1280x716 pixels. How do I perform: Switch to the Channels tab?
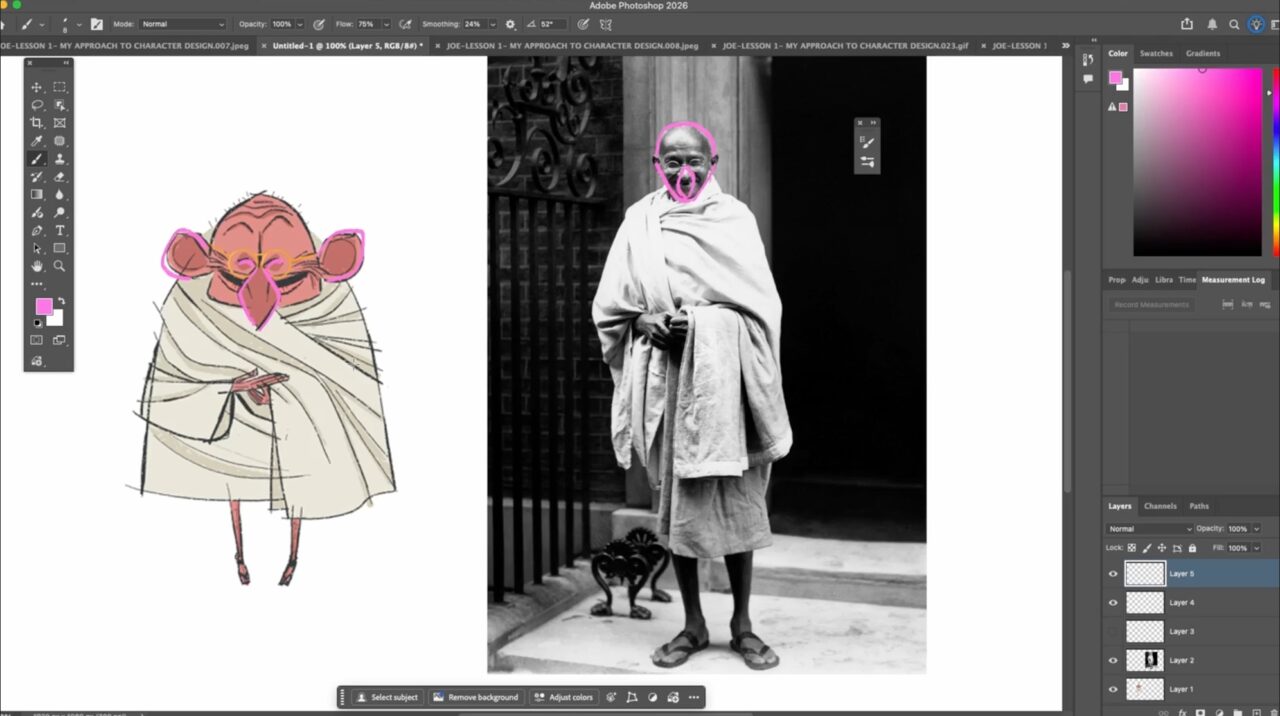pos(1160,506)
